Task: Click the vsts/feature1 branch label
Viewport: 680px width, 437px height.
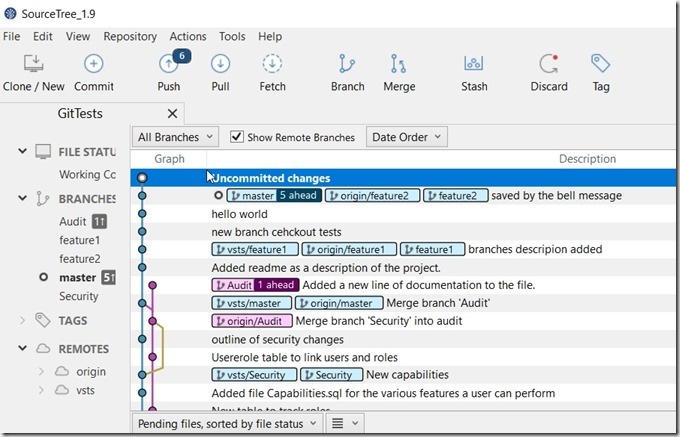Action: [x=255, y=249]
